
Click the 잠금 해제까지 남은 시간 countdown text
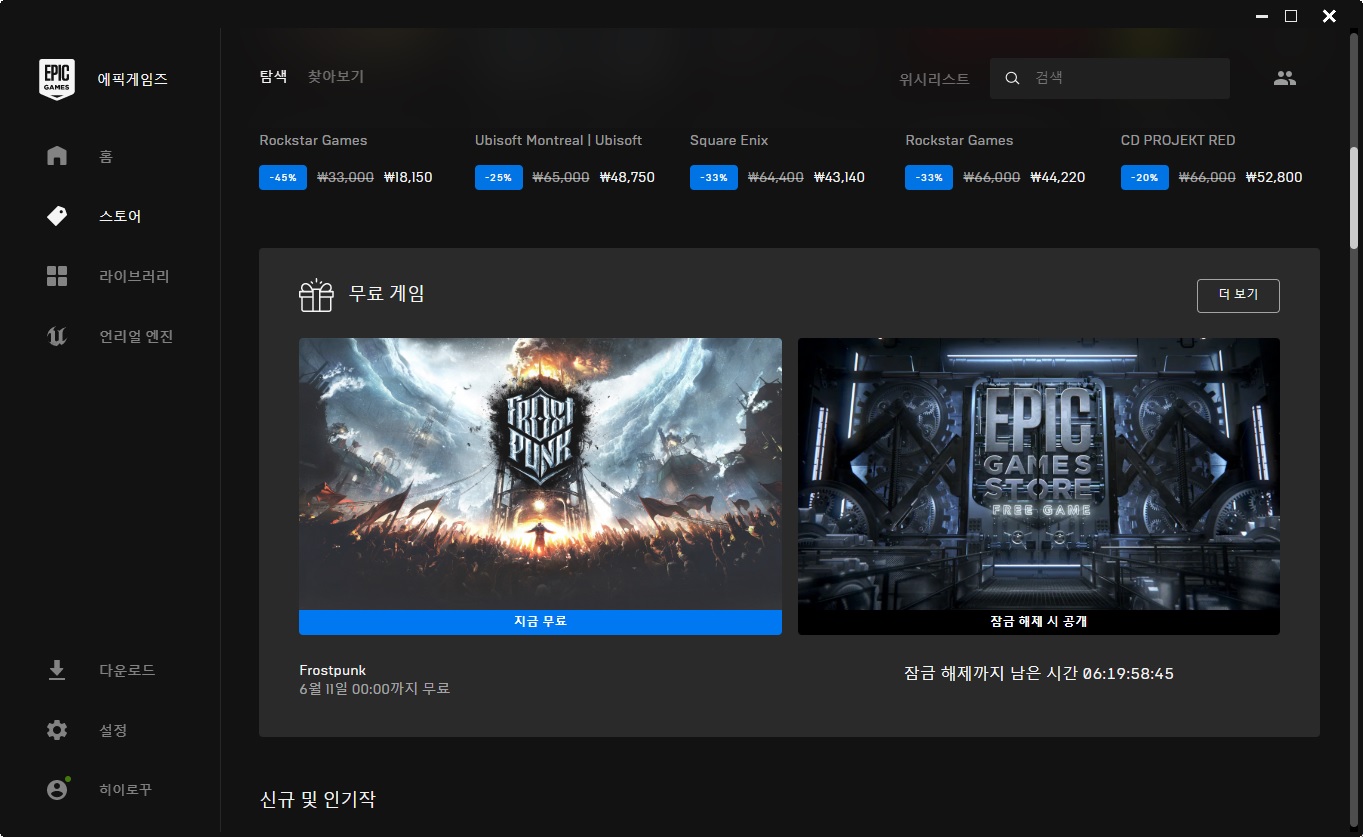point(1039,674)
